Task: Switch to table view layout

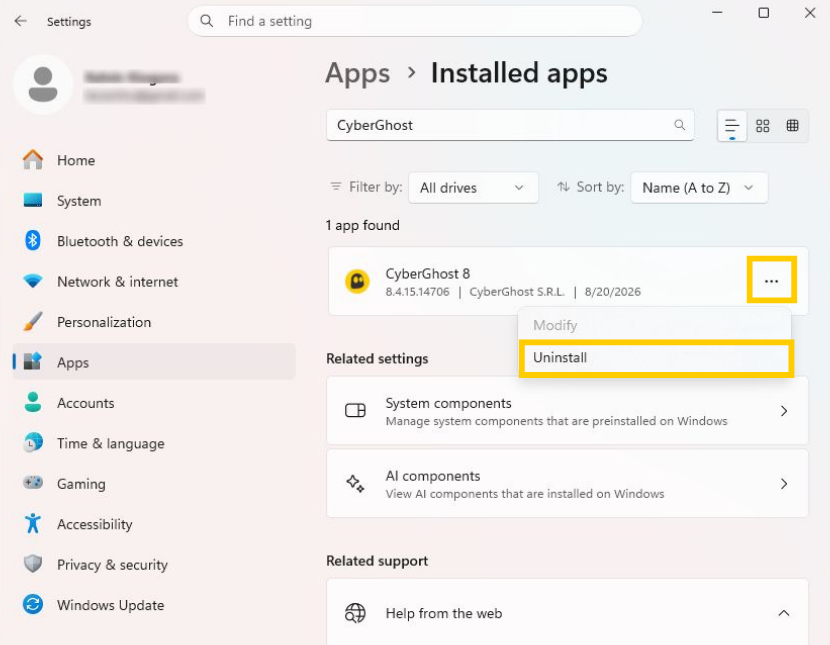Action: [792, 126]
